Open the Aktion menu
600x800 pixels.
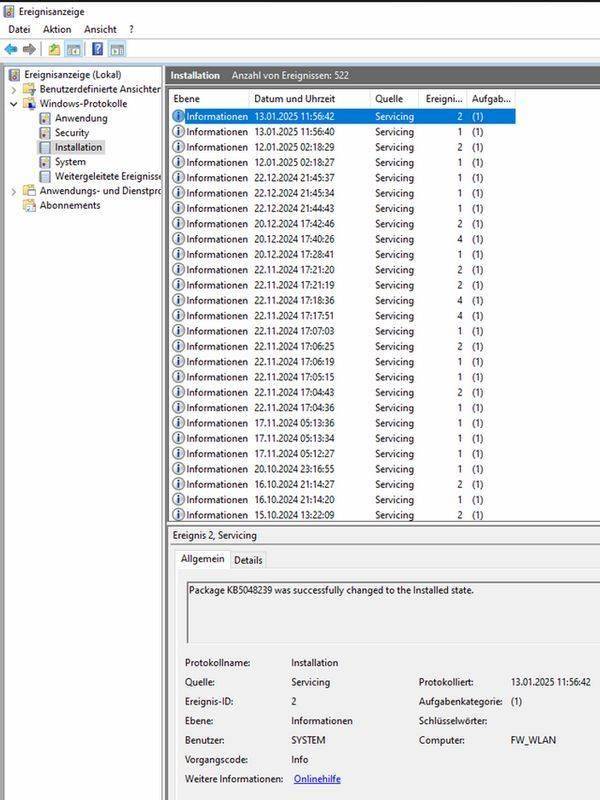click(x=57, y=30)
